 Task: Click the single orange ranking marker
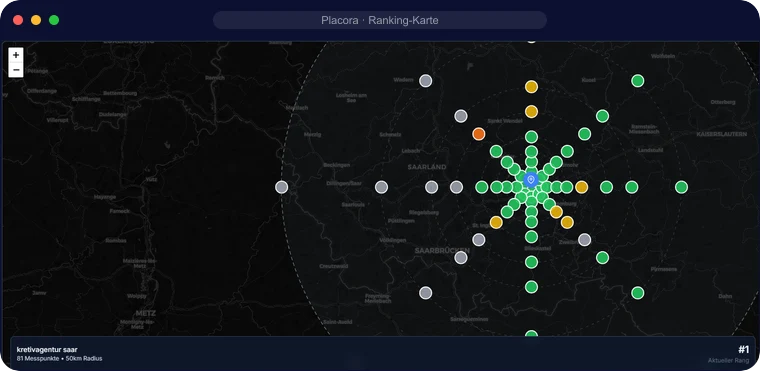point(479,134)
